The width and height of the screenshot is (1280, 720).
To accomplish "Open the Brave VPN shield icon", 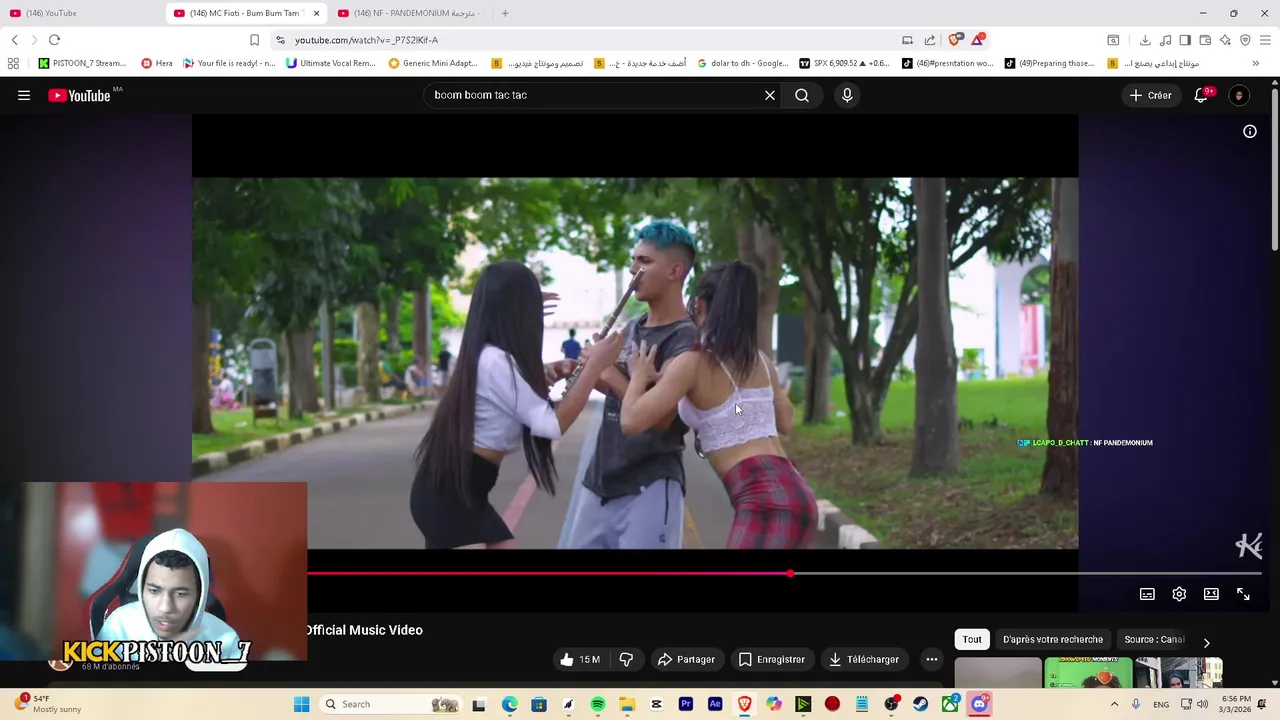I will click(x=1245, y=40).
